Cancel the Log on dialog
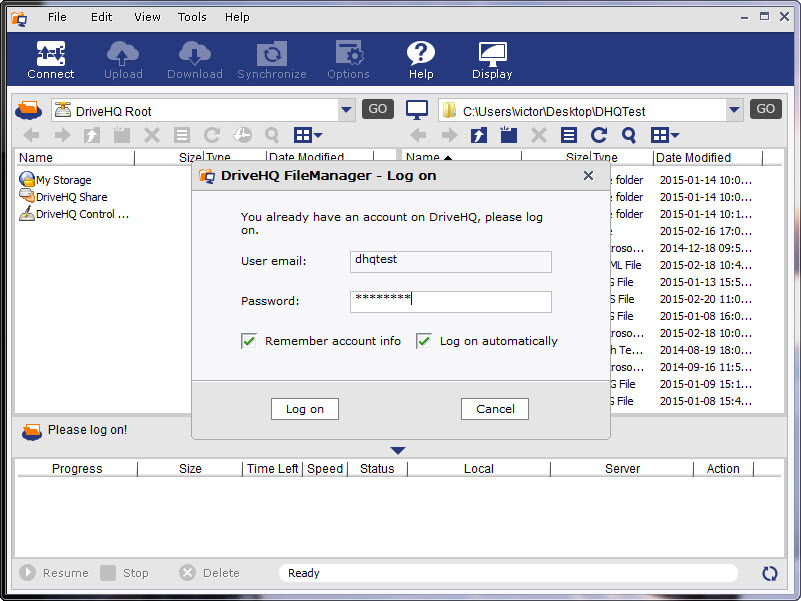Image resolution: width=801 pixels, height=601 pixels. pos(495,409)
